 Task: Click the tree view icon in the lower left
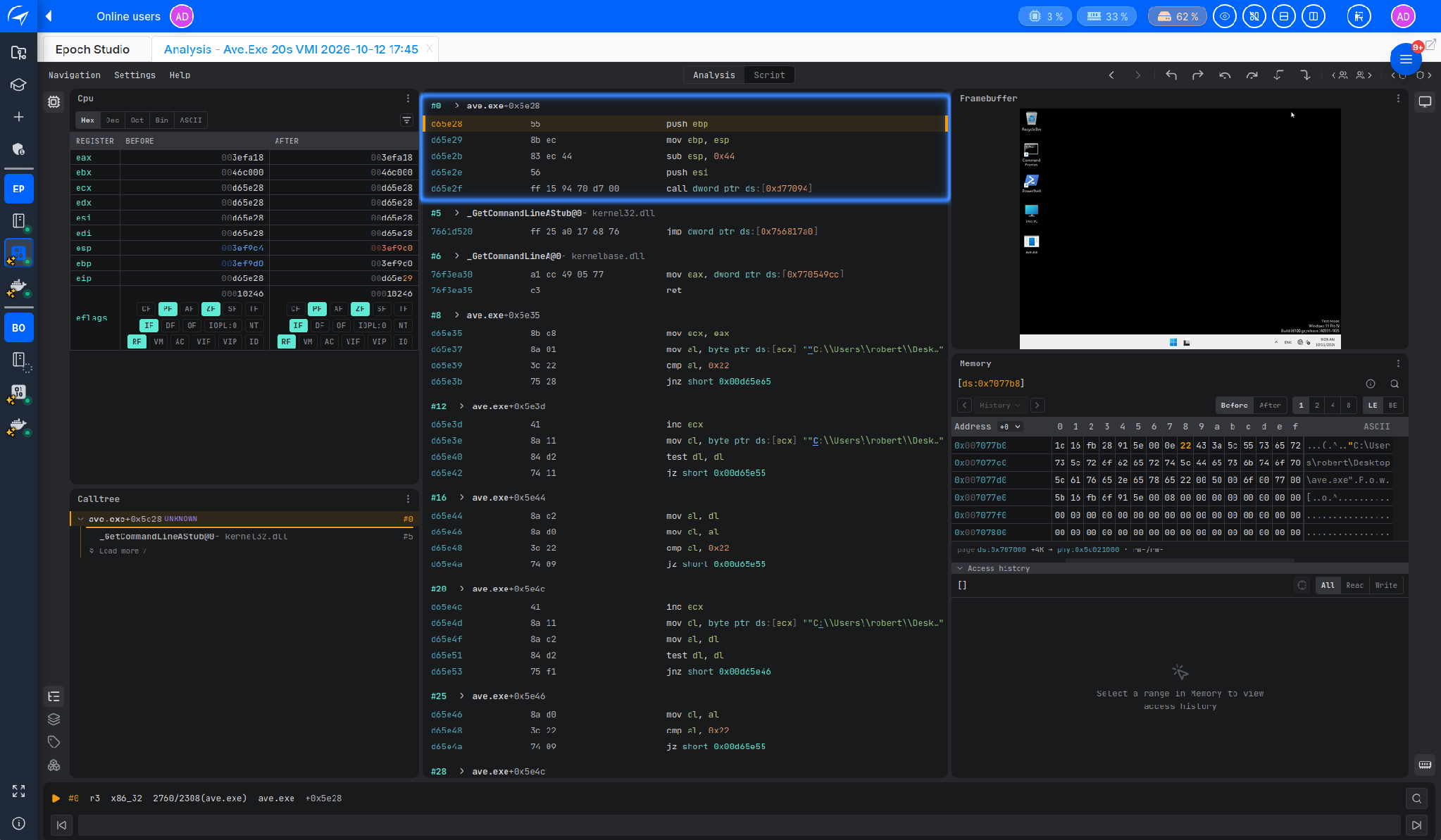[x=54, y=696]
